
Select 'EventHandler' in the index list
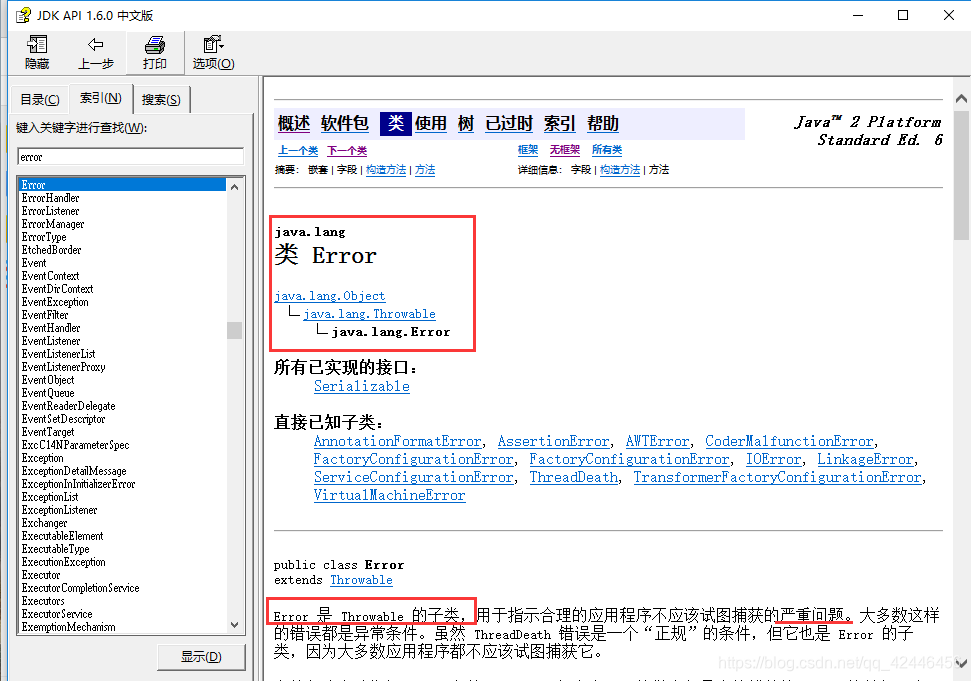(51, 327)
